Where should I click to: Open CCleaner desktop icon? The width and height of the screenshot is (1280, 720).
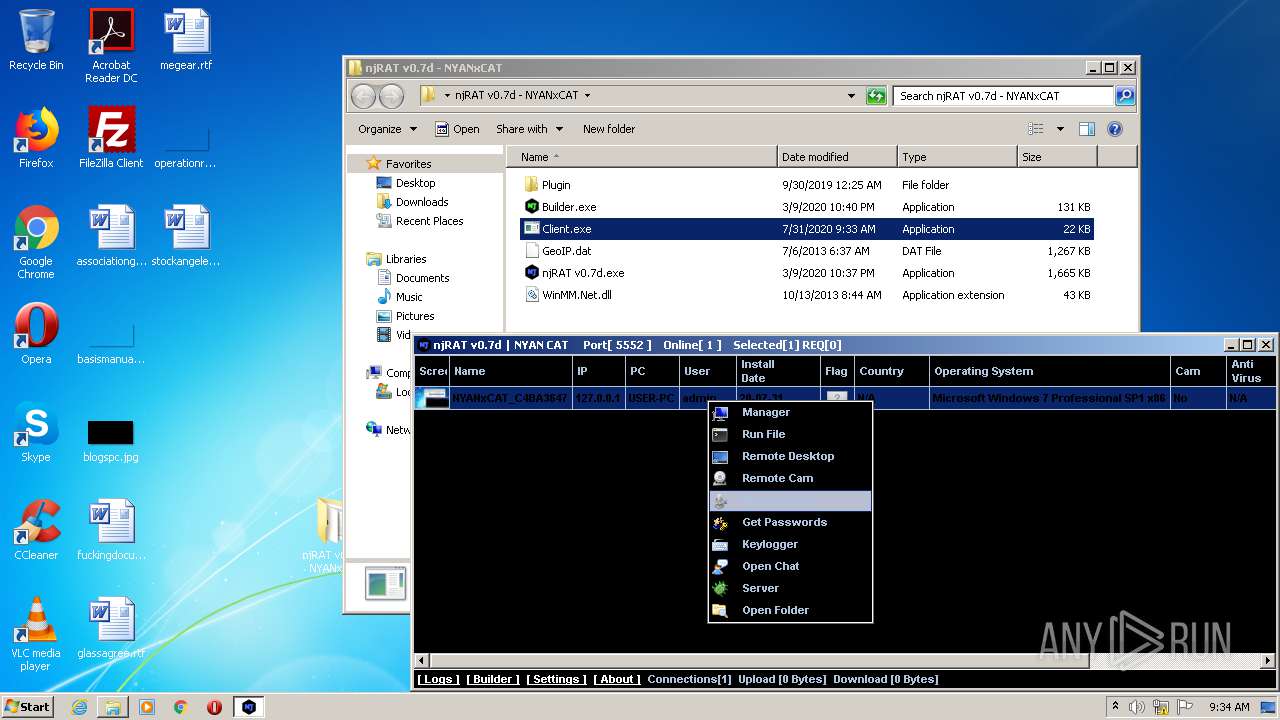click(x=36, y=530)
